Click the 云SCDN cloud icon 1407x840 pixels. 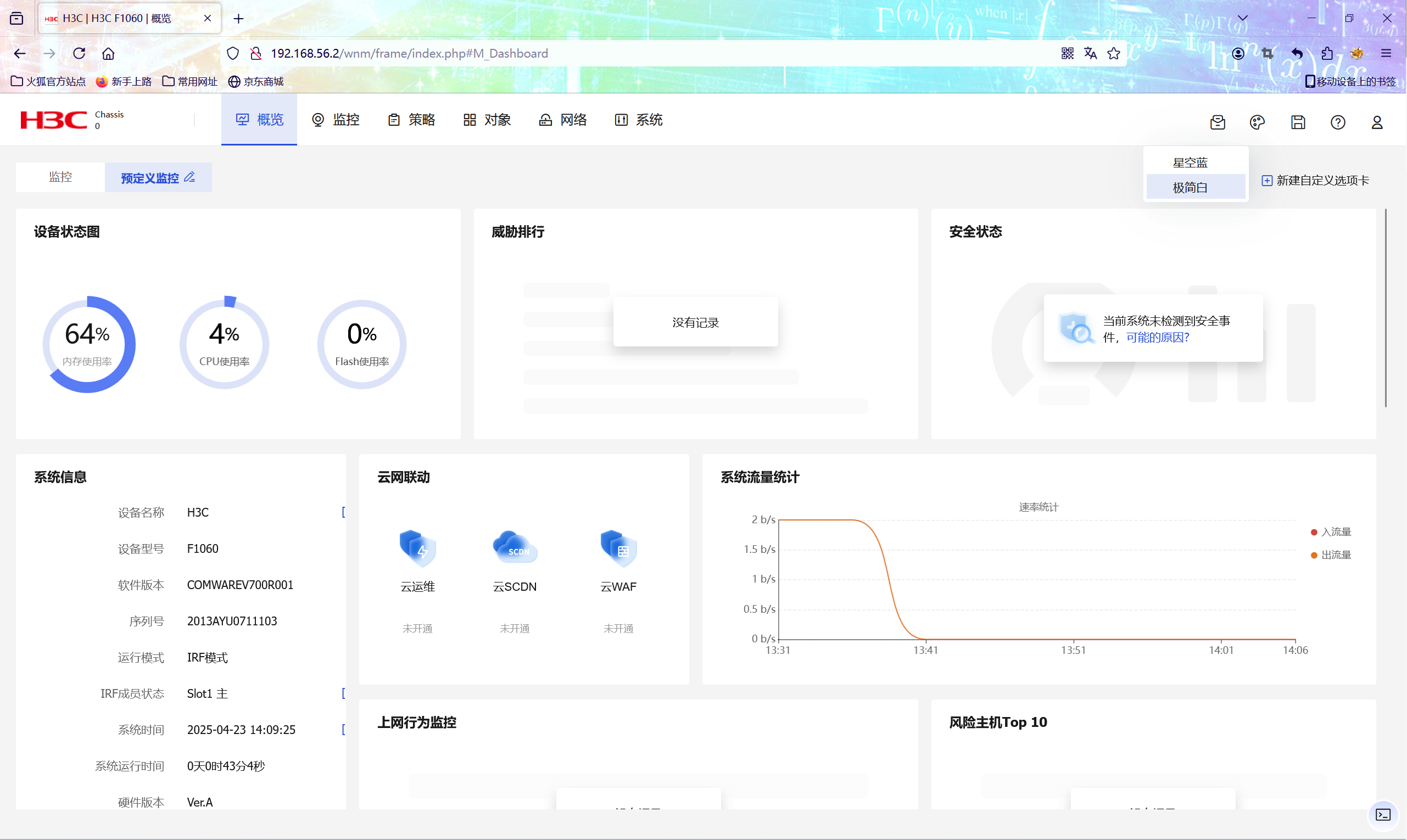[x=515, y=548]
